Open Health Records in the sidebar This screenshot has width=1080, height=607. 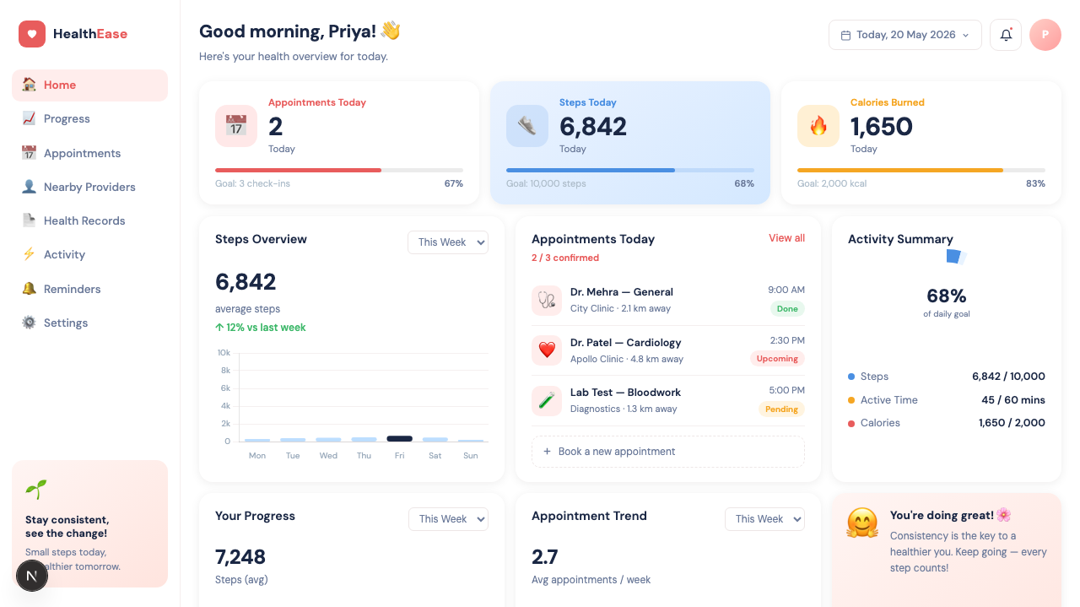click(90, 220)
